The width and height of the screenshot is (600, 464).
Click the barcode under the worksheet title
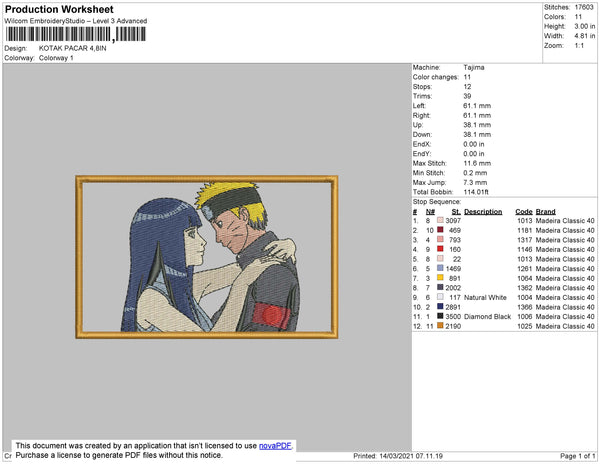(75, 34)
